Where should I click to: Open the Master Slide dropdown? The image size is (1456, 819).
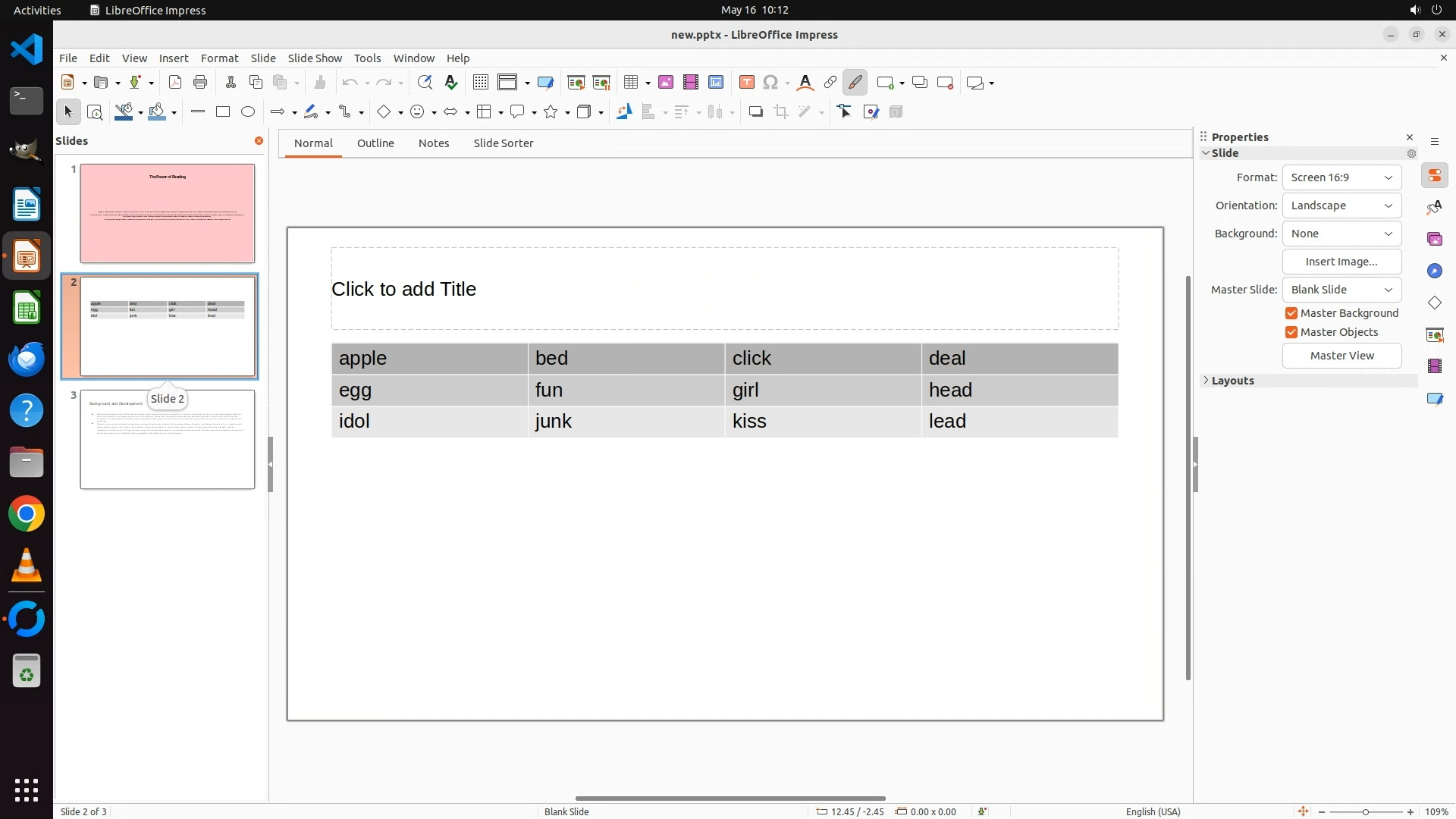pyautogui.click(x=1341, y=290)
